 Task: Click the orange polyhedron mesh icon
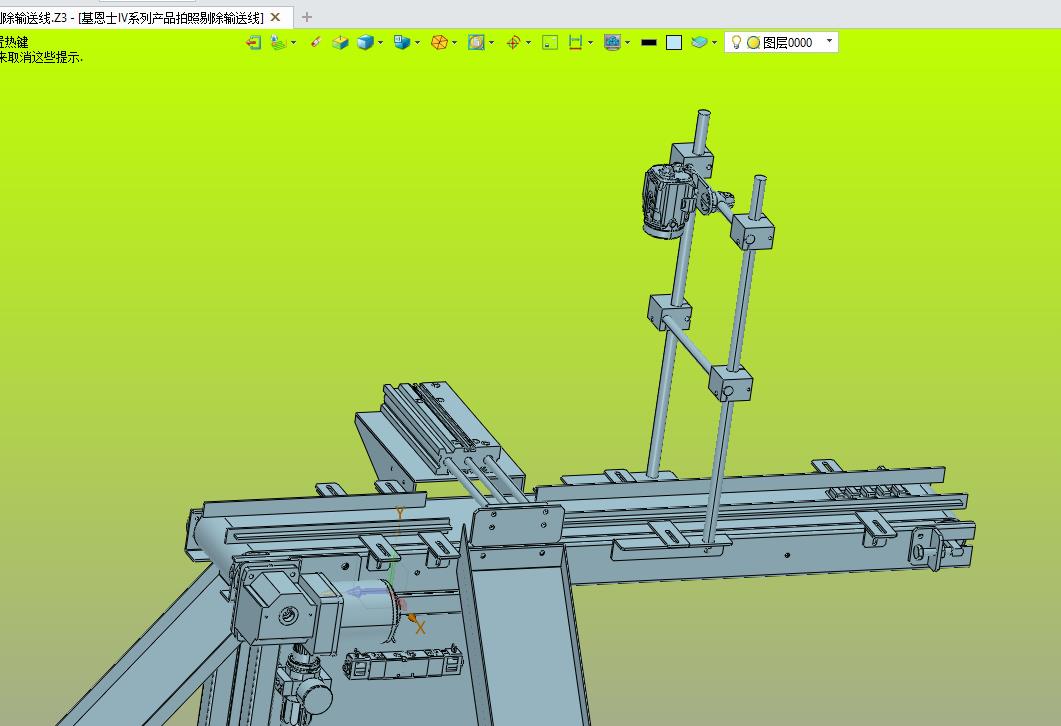point(439,43)
